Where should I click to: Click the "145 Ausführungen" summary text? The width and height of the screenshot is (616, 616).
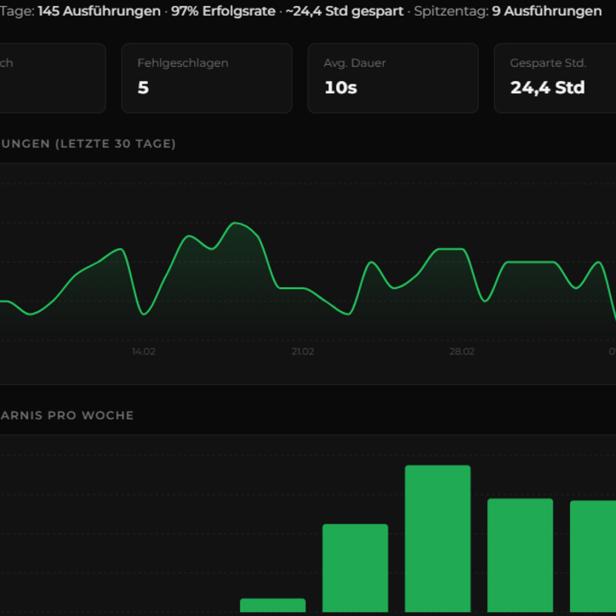pyautogui.click(x=99, y=11)
